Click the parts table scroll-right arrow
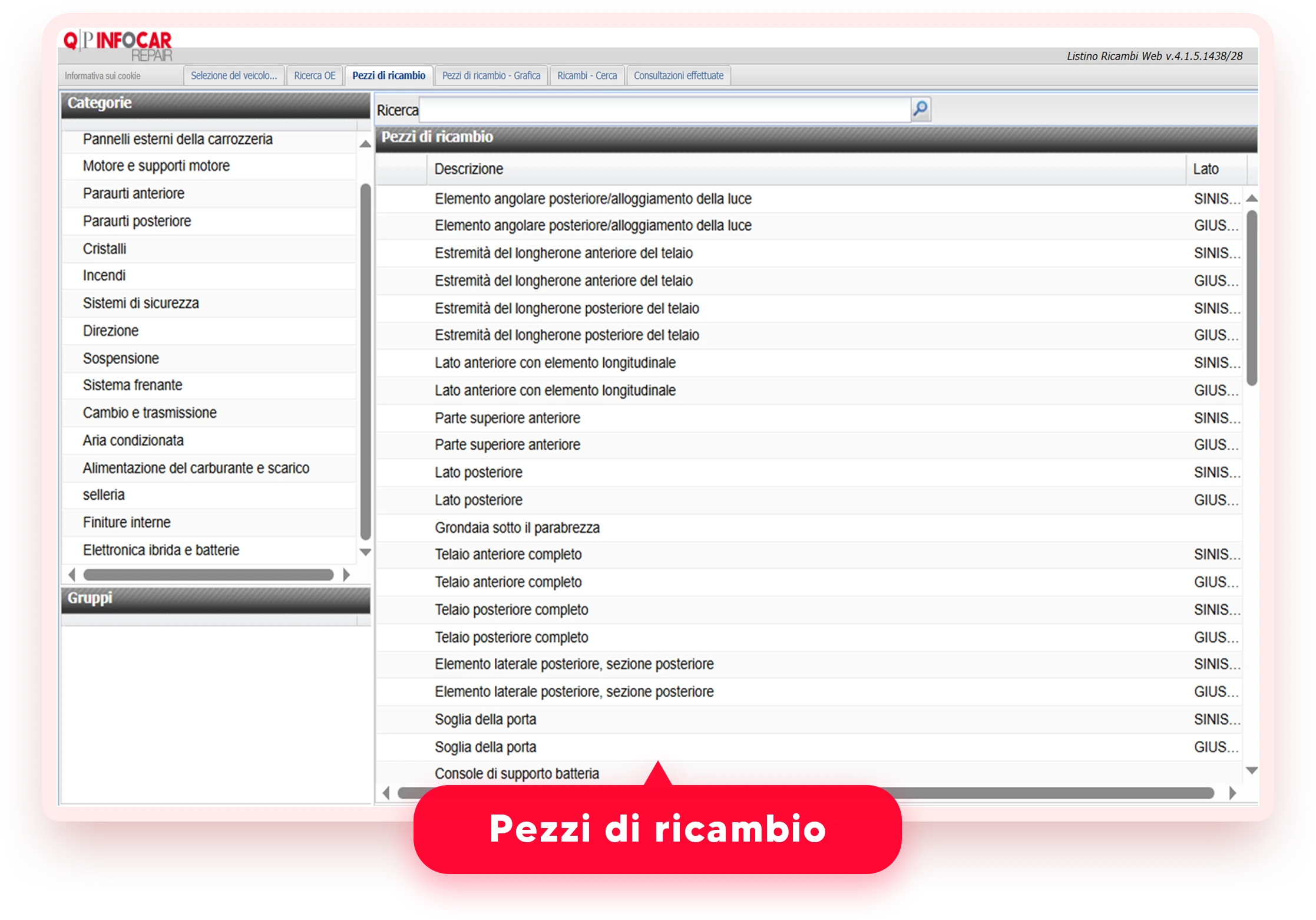1316x920 pixels. [x=1232, y=793]
